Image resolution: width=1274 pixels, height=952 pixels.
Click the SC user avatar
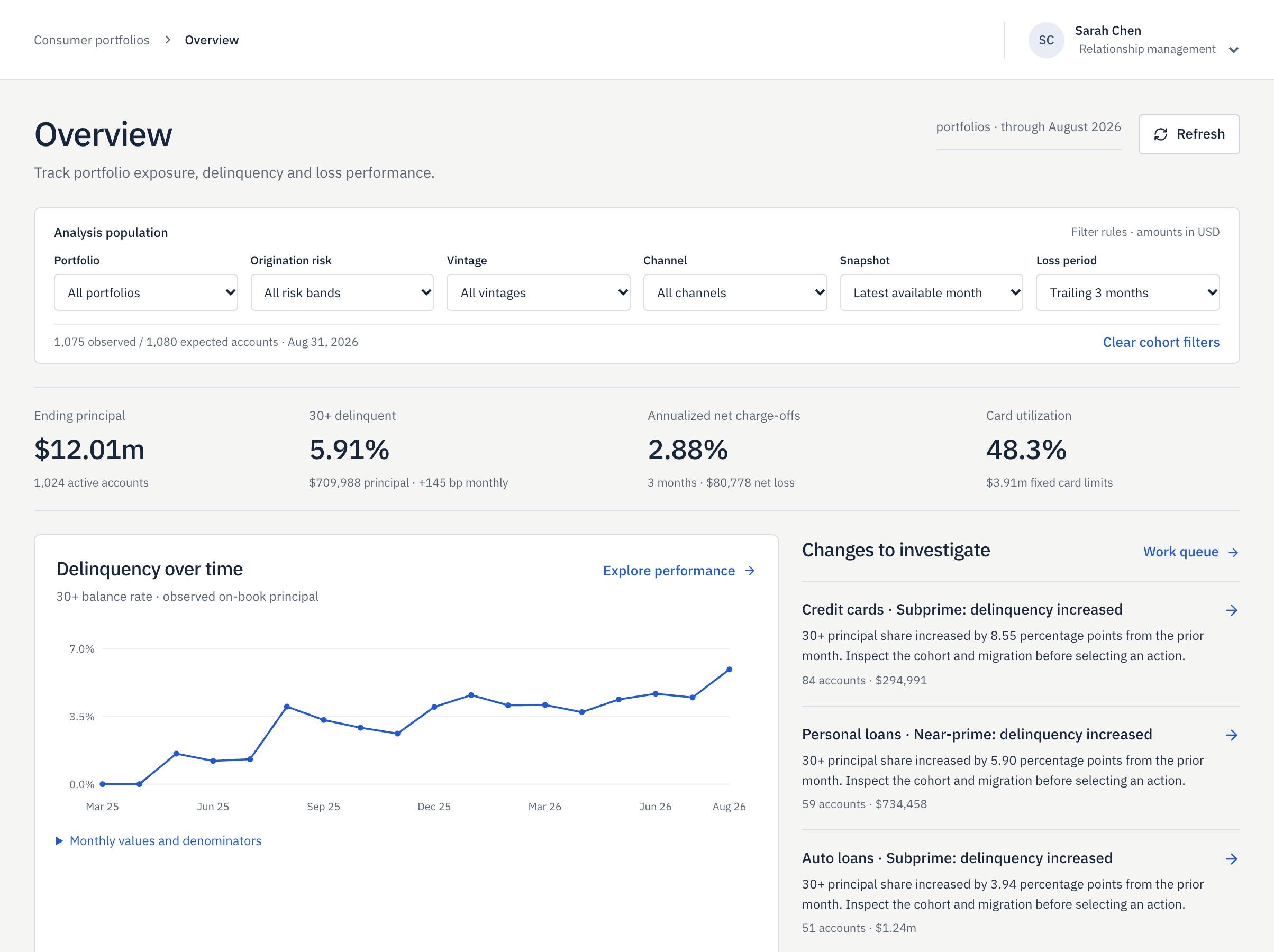tap(1046, 40)
